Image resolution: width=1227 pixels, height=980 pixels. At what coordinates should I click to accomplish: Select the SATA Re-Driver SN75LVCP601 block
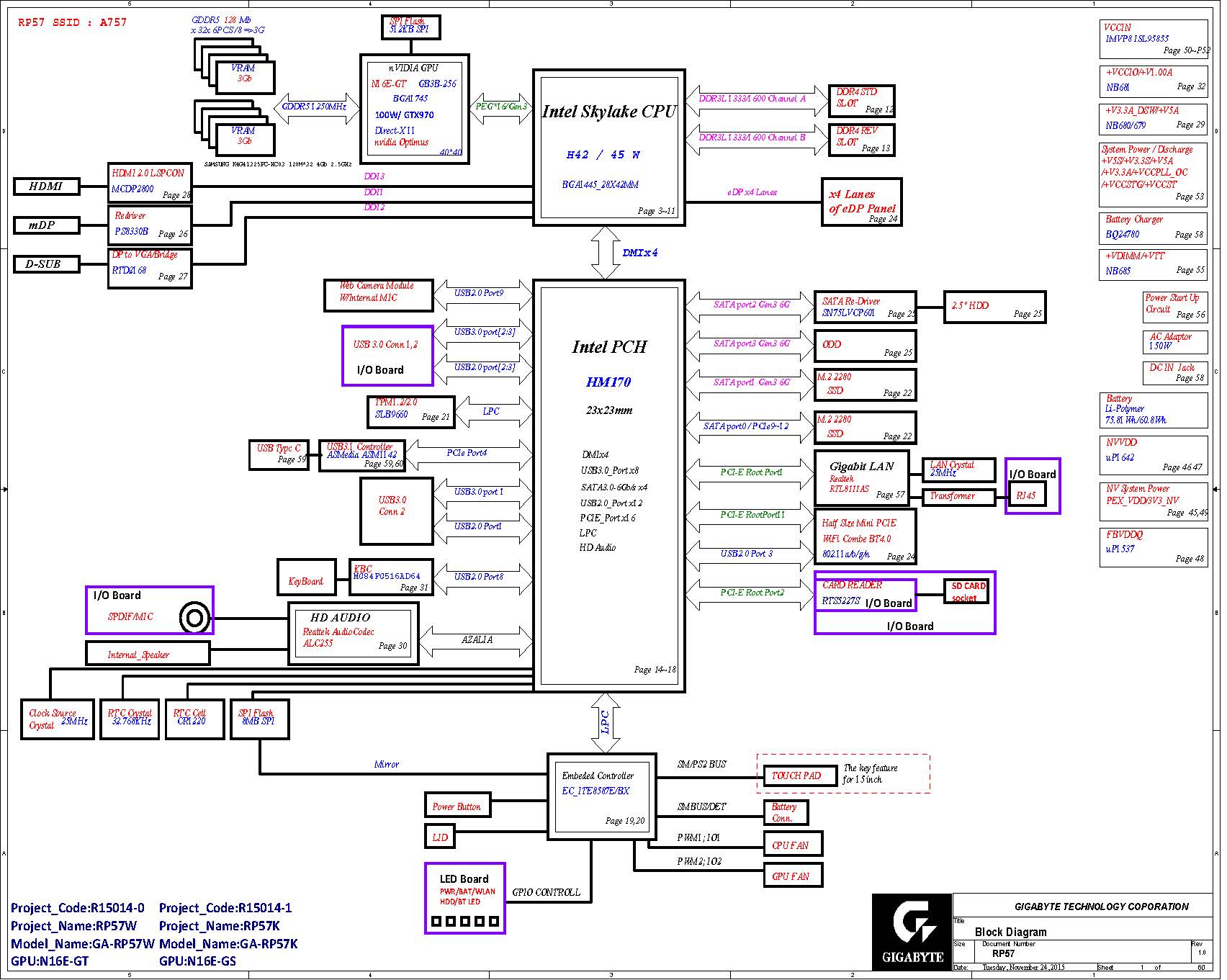tap(866, 307)
